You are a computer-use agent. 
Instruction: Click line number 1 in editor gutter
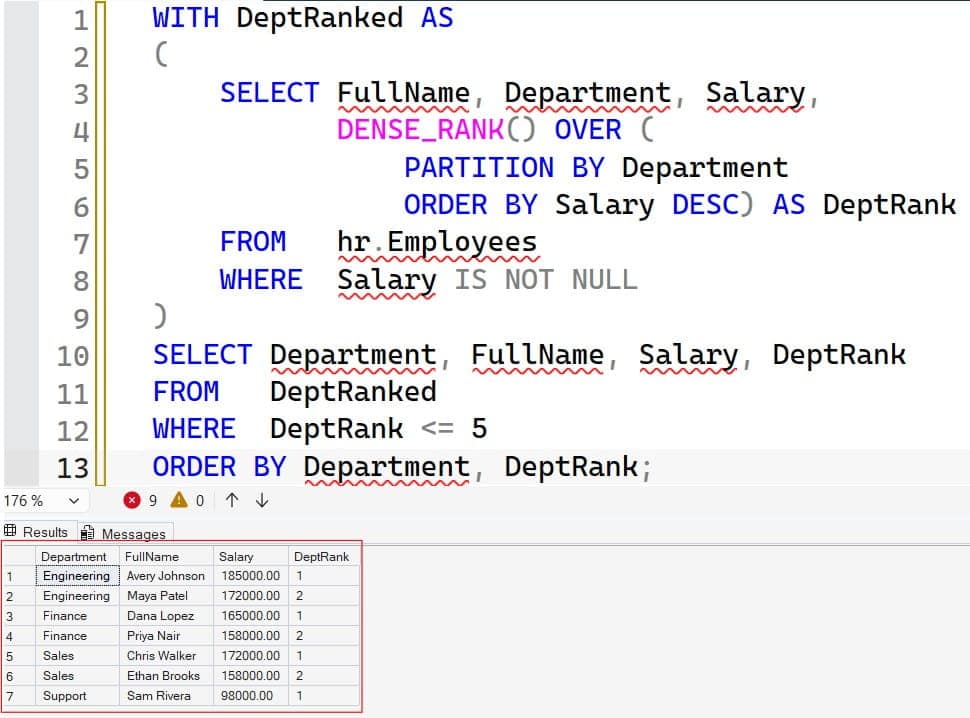81,20
